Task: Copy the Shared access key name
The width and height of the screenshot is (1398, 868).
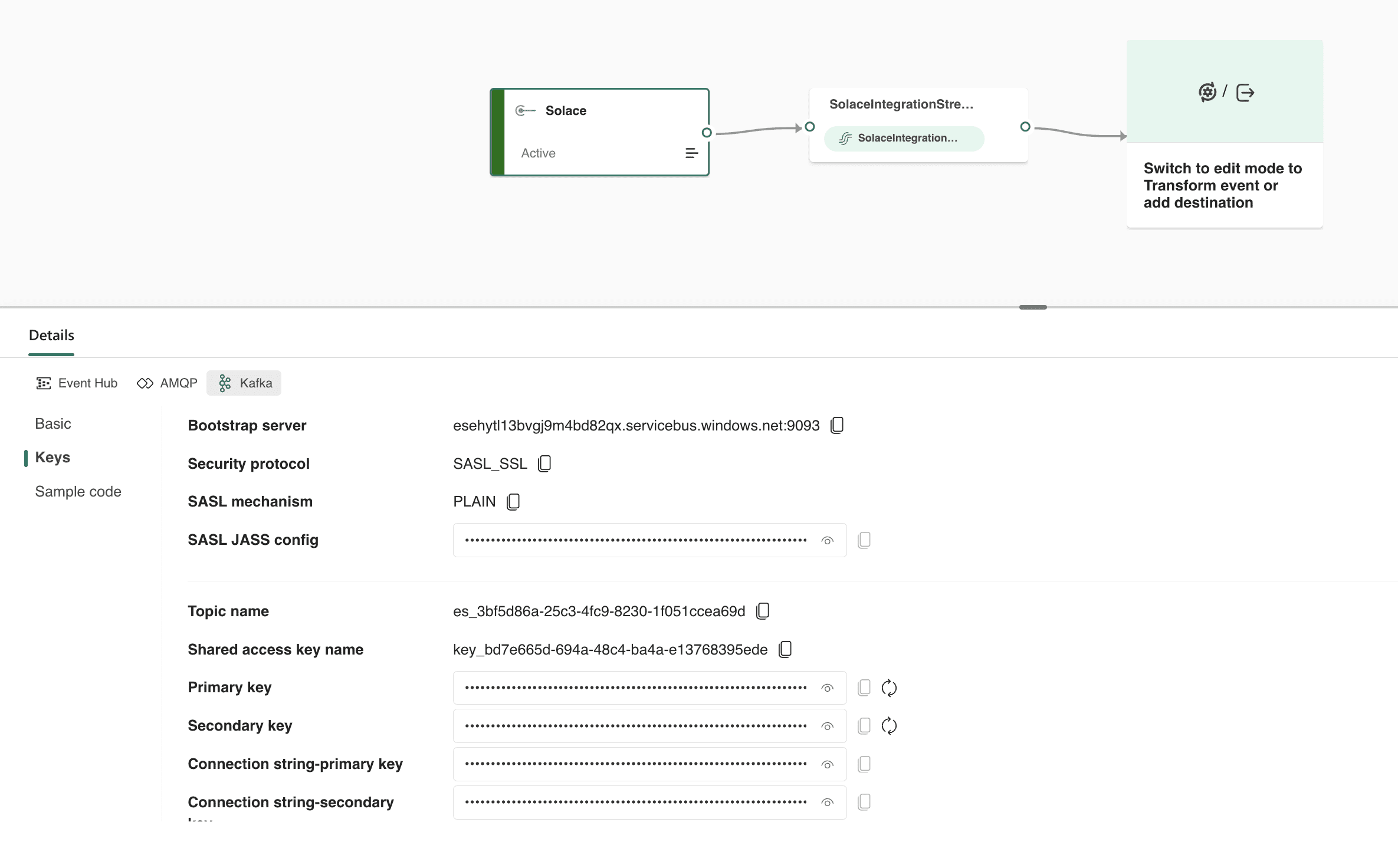Action: pos(785,649)
